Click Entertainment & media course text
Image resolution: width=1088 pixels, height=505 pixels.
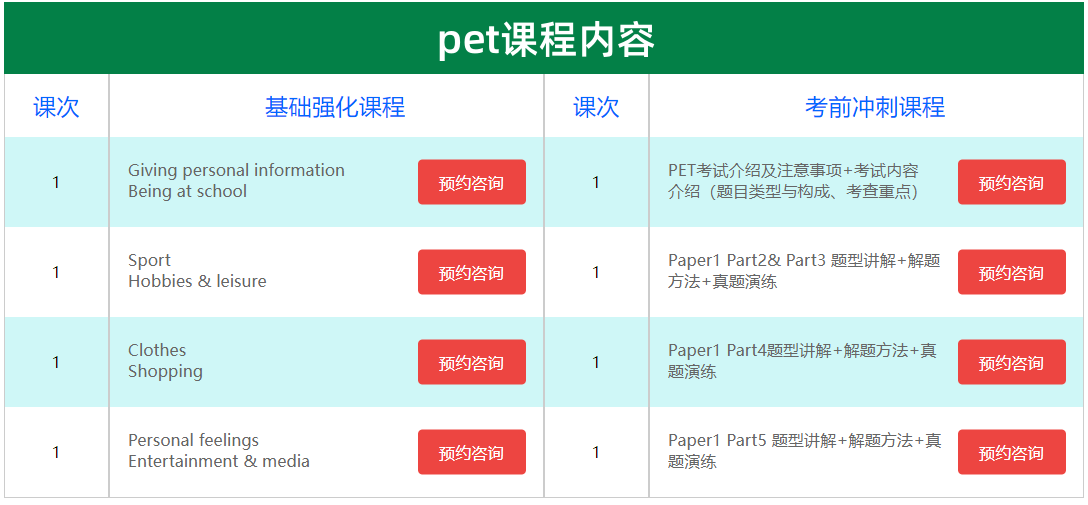219,461
